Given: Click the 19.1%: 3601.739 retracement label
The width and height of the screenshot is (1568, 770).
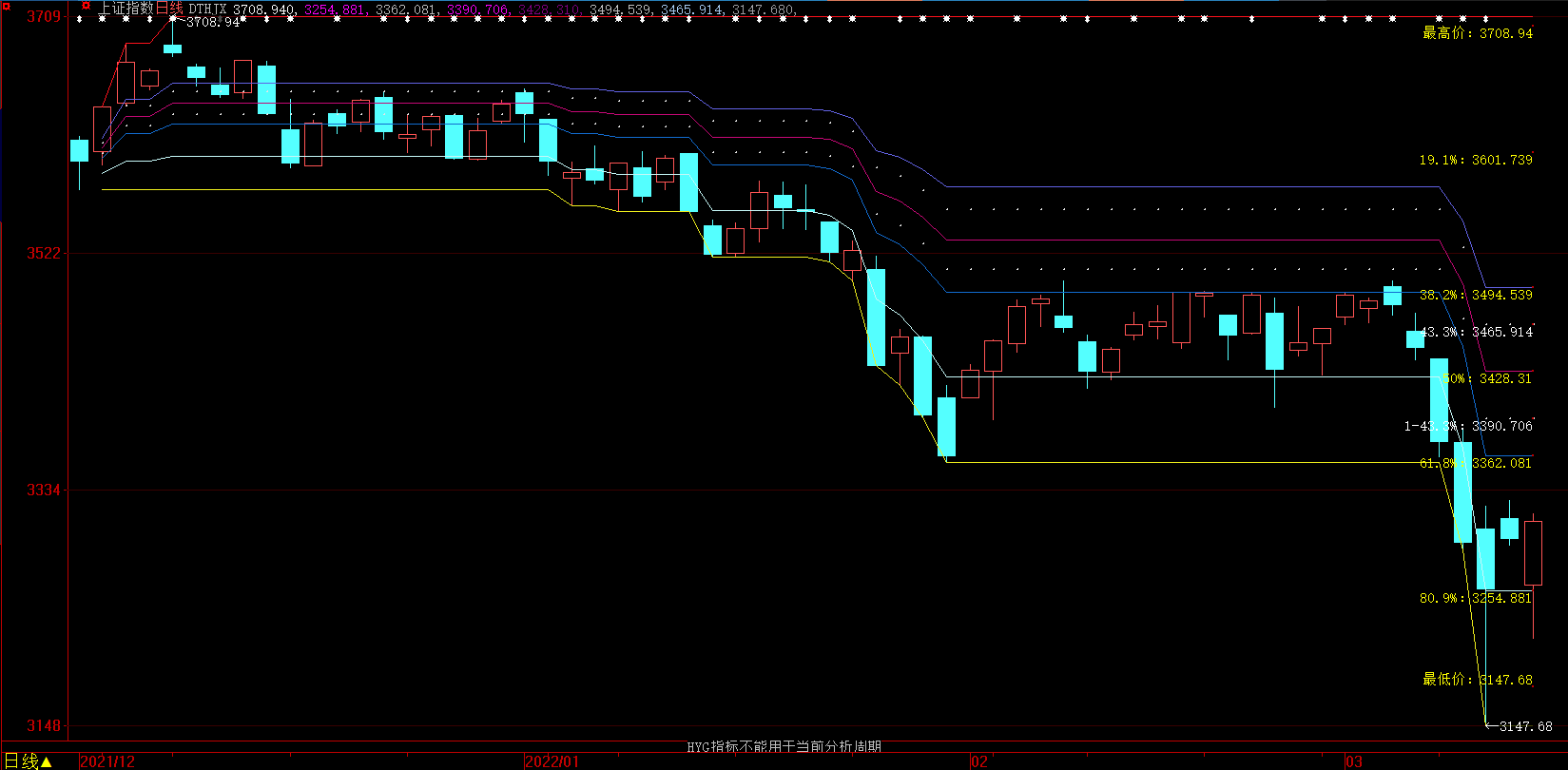Looking at the screenshot, I should (1476, 160).
